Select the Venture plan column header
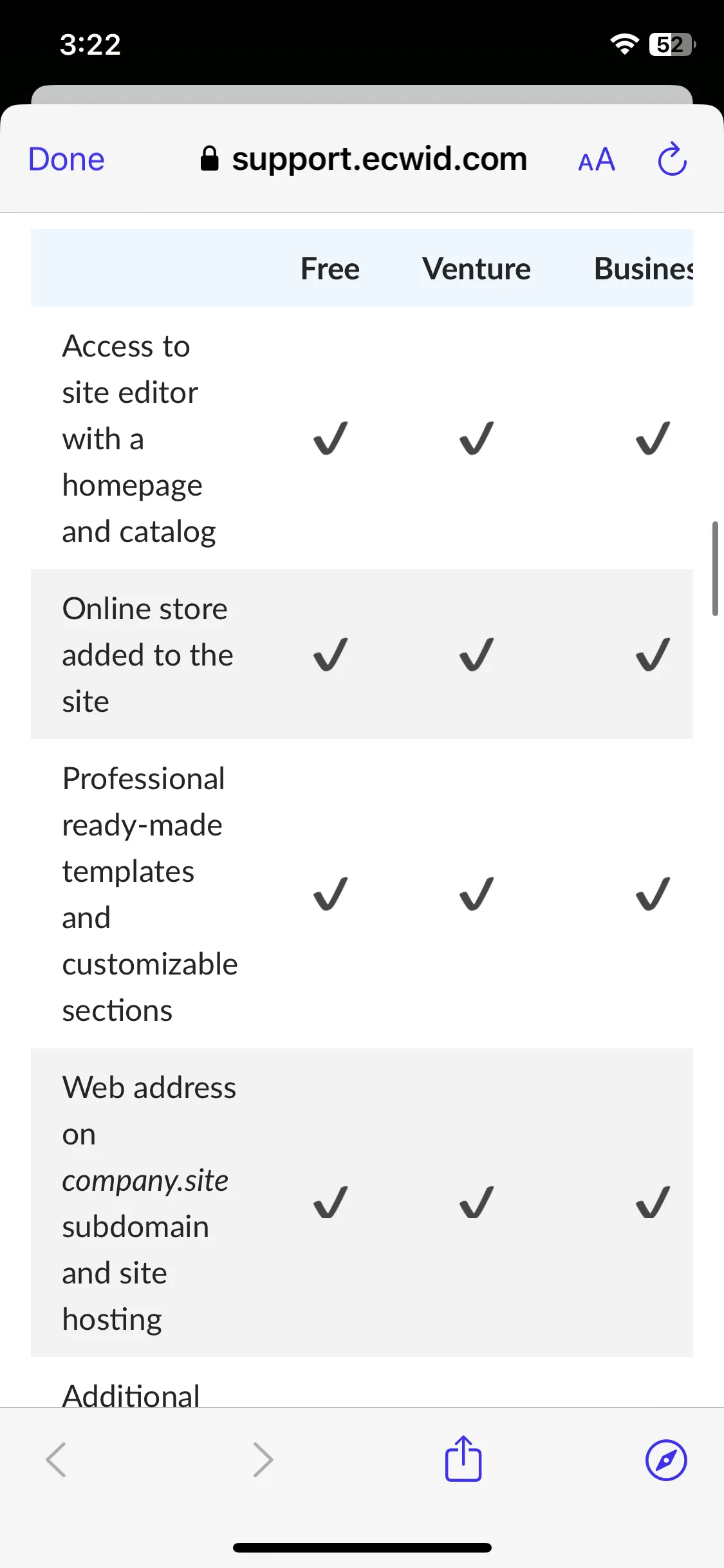The height and width of the screenshot is (1568, 724). click(x=476, y=268)
